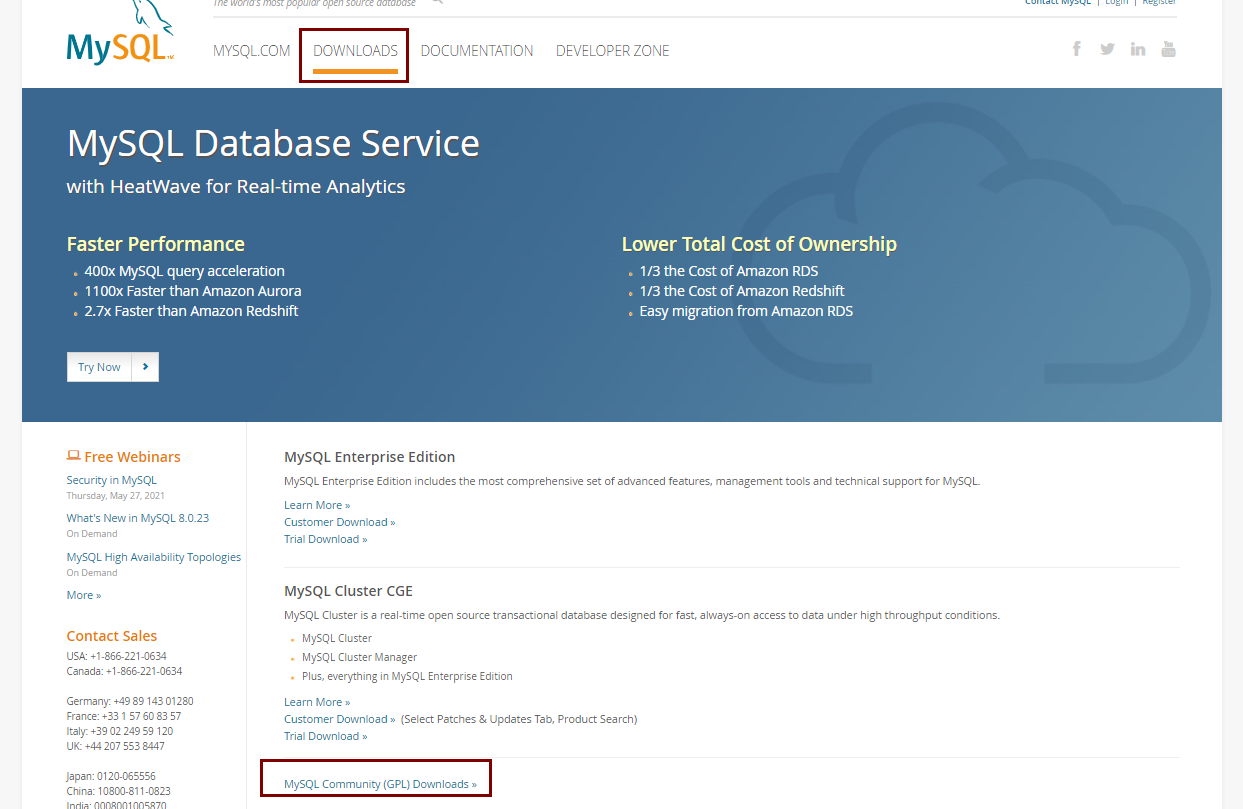Image resolution: width=1243 pixels, height=809 pixels.
Task: Click Login at the top right
Action: pos(1116,2)
